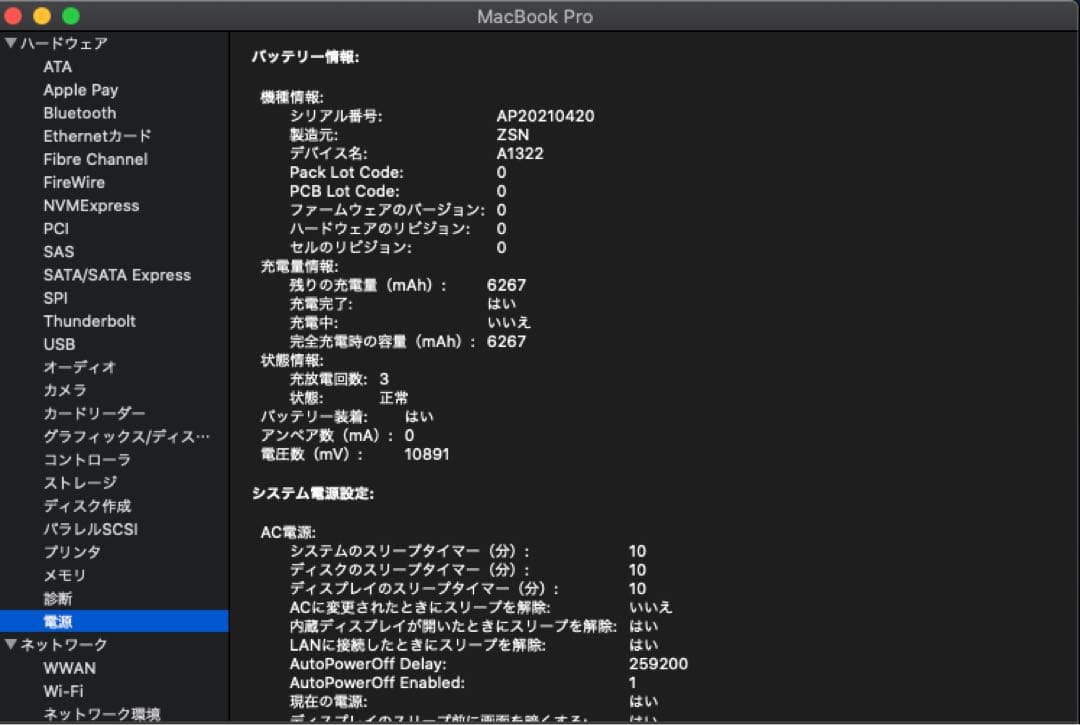Click the 残りの充電量 value 6267

pos(506,285)
